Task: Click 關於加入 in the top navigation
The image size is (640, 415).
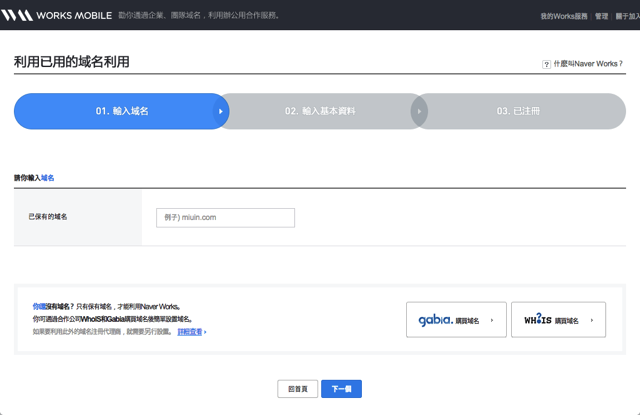Action: (627, 16)
